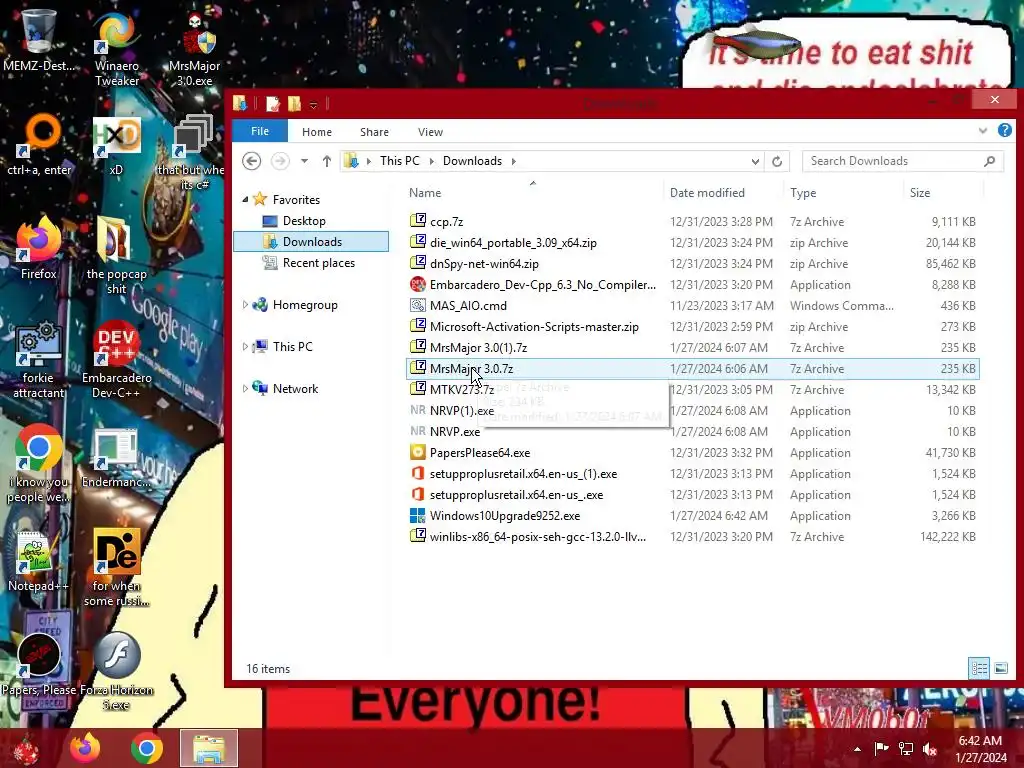1024x768 pixels.
Task: Expand the ribbon chevron
Action: tap(983, 131)
